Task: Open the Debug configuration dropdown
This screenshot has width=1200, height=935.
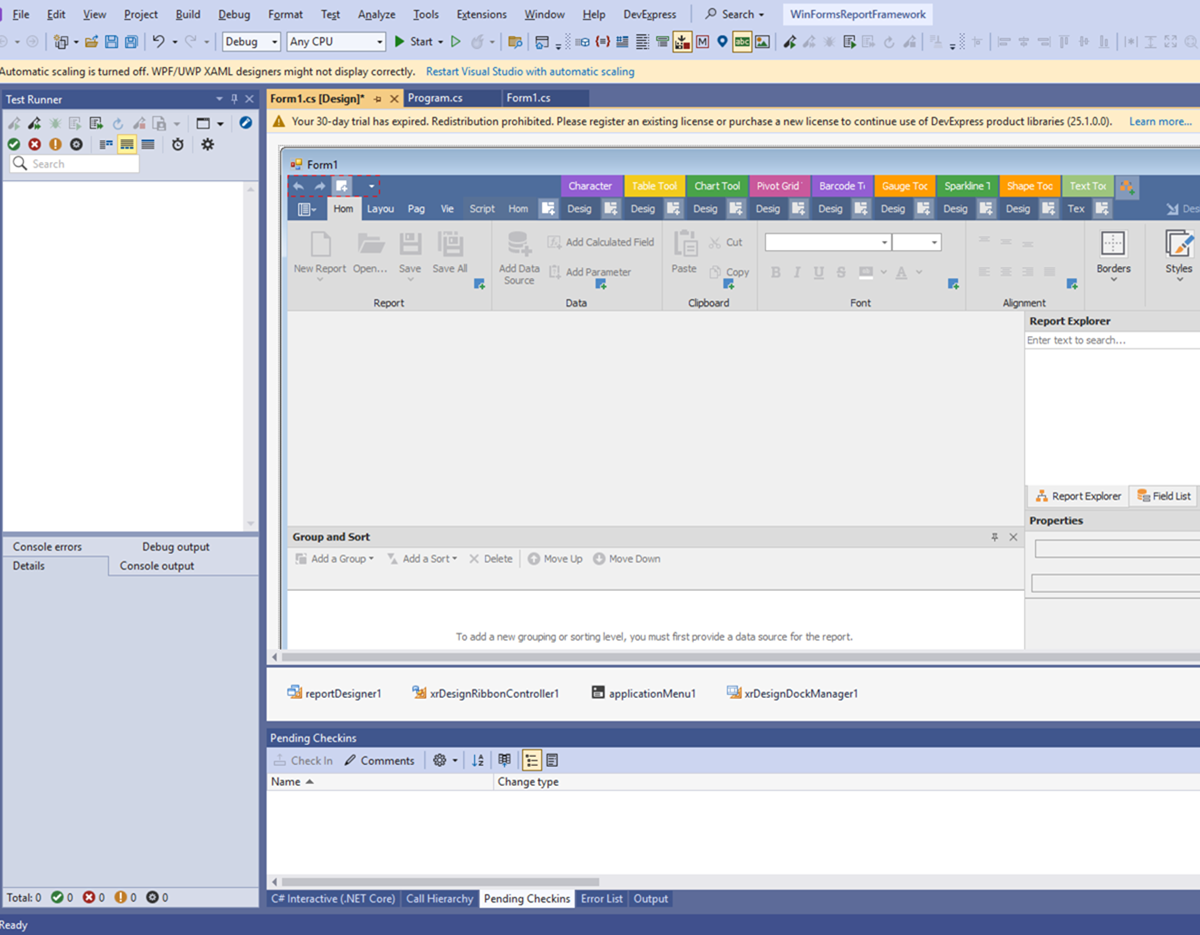Action: click(x=251, y=42)
